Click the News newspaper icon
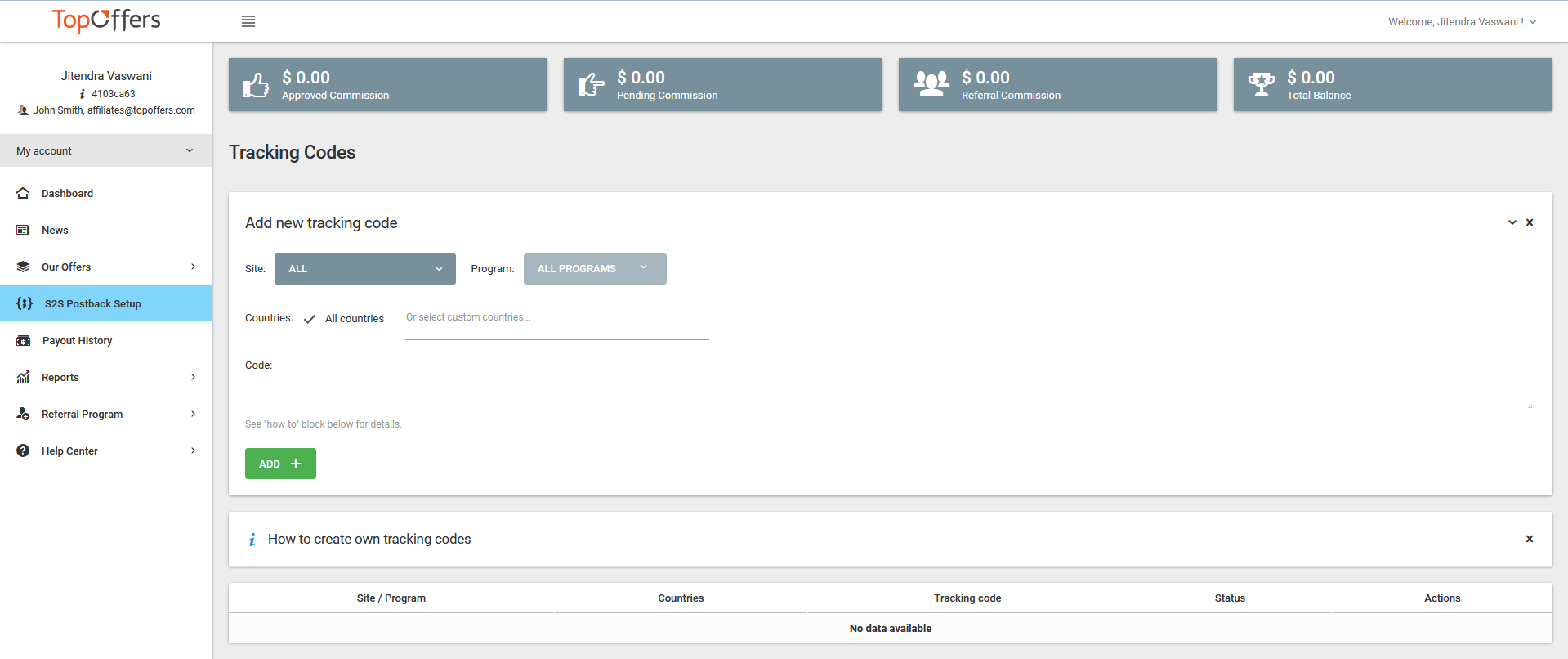The height and width of the screenshot is (659, 1568). (23, 230)
